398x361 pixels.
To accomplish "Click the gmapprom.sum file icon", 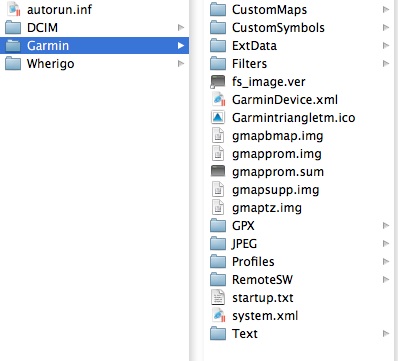I will pyautogui.click(x=218, y=171).
